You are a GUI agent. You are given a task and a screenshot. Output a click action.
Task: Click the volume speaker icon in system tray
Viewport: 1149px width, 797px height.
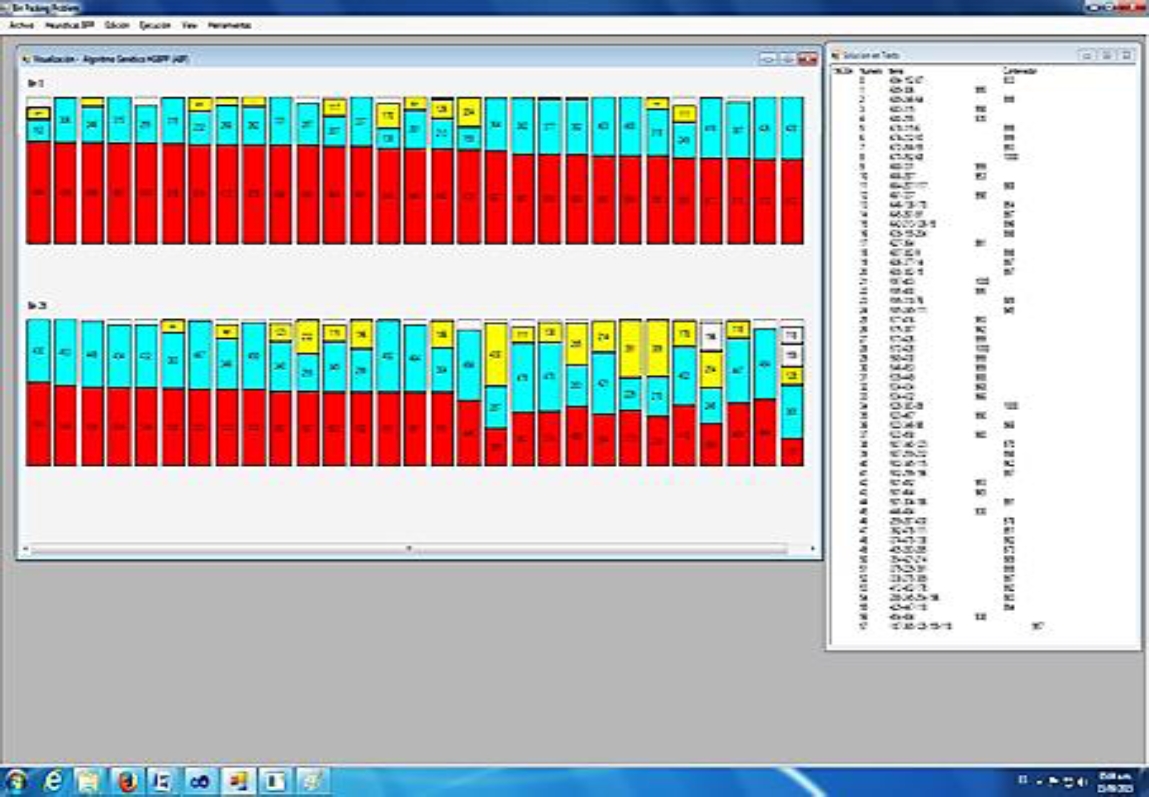(1080, 780)
